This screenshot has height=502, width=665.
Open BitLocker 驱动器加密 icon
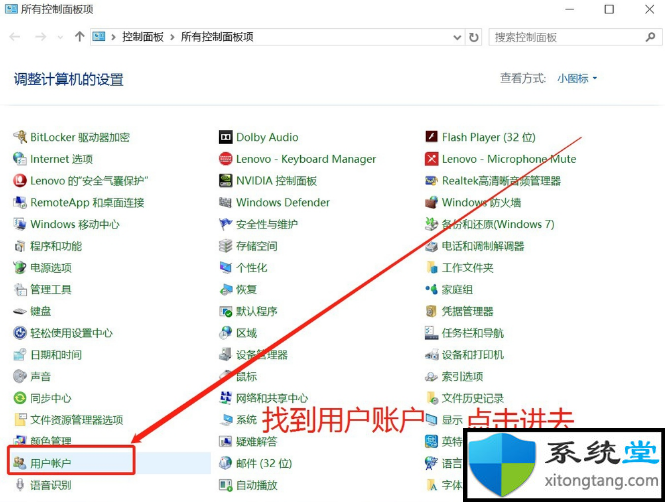click(20, 137)
